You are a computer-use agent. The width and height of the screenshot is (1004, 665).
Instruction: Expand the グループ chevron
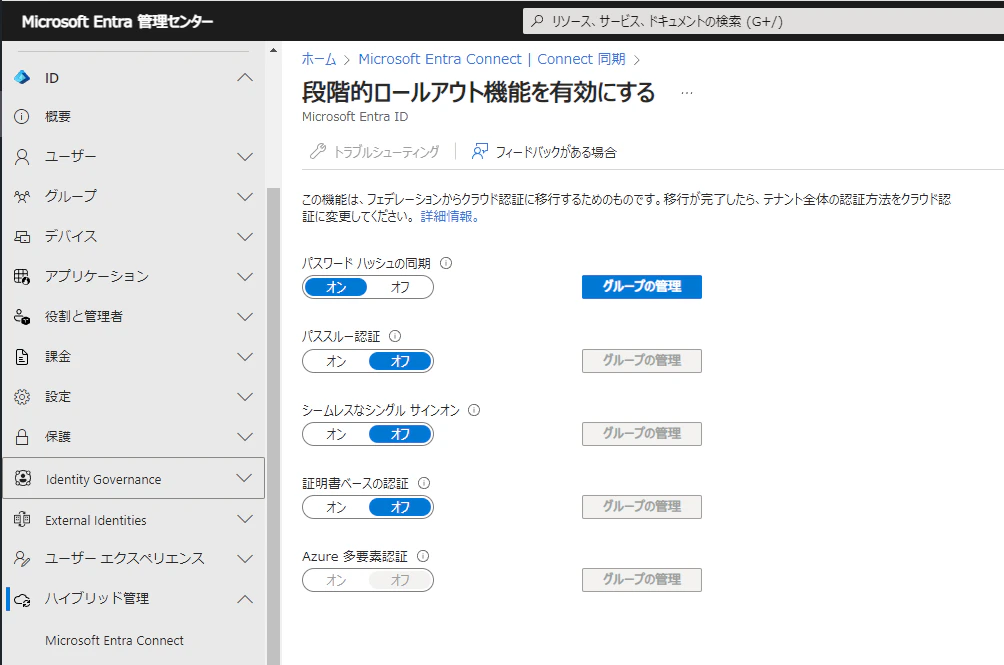pyautogui.click(x=245, y=196)
